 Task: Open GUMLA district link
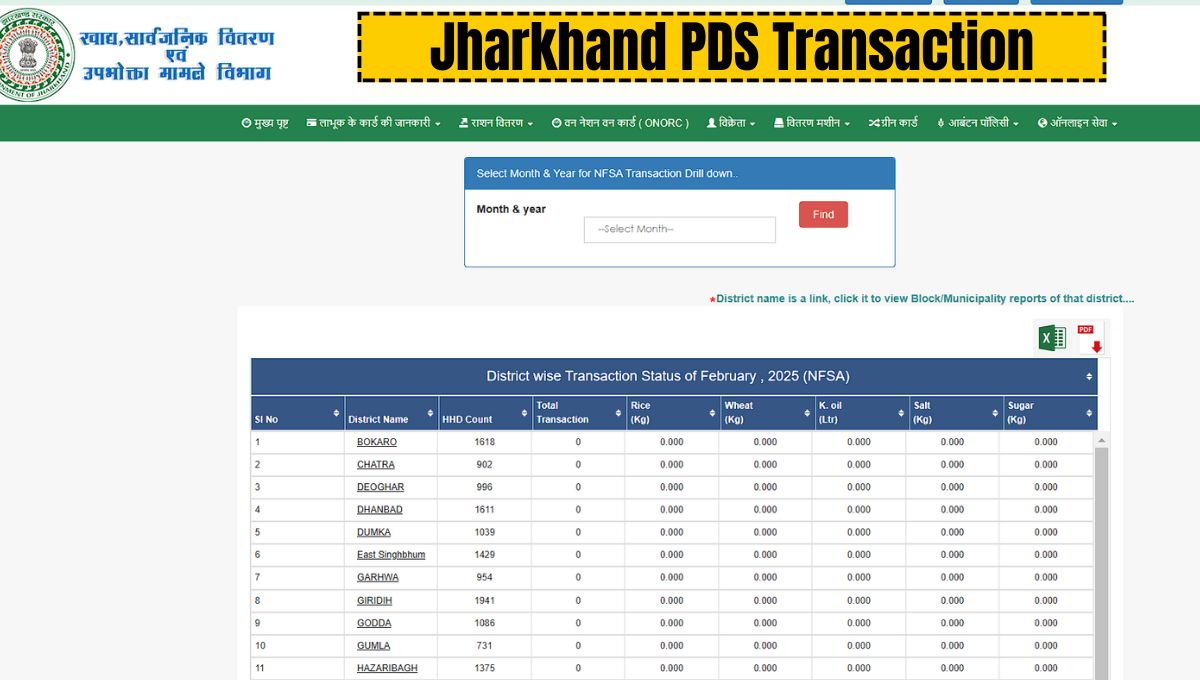(x=374, y=646)
